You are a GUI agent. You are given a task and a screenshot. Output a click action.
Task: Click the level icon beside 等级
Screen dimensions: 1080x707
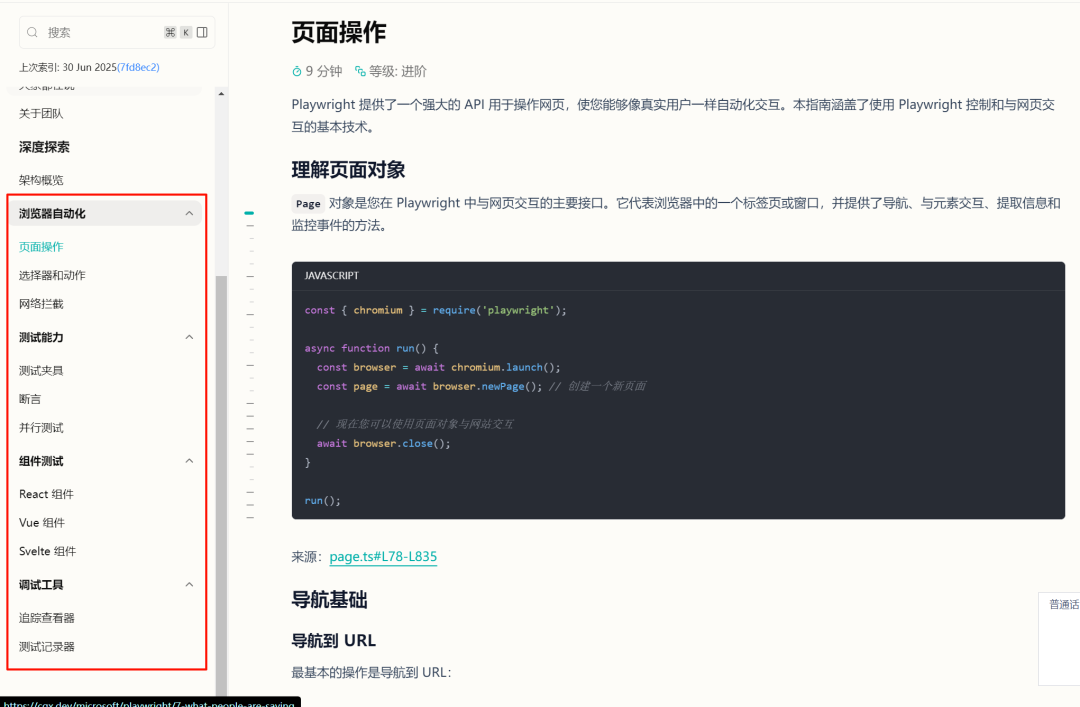[x=360, y=71]
